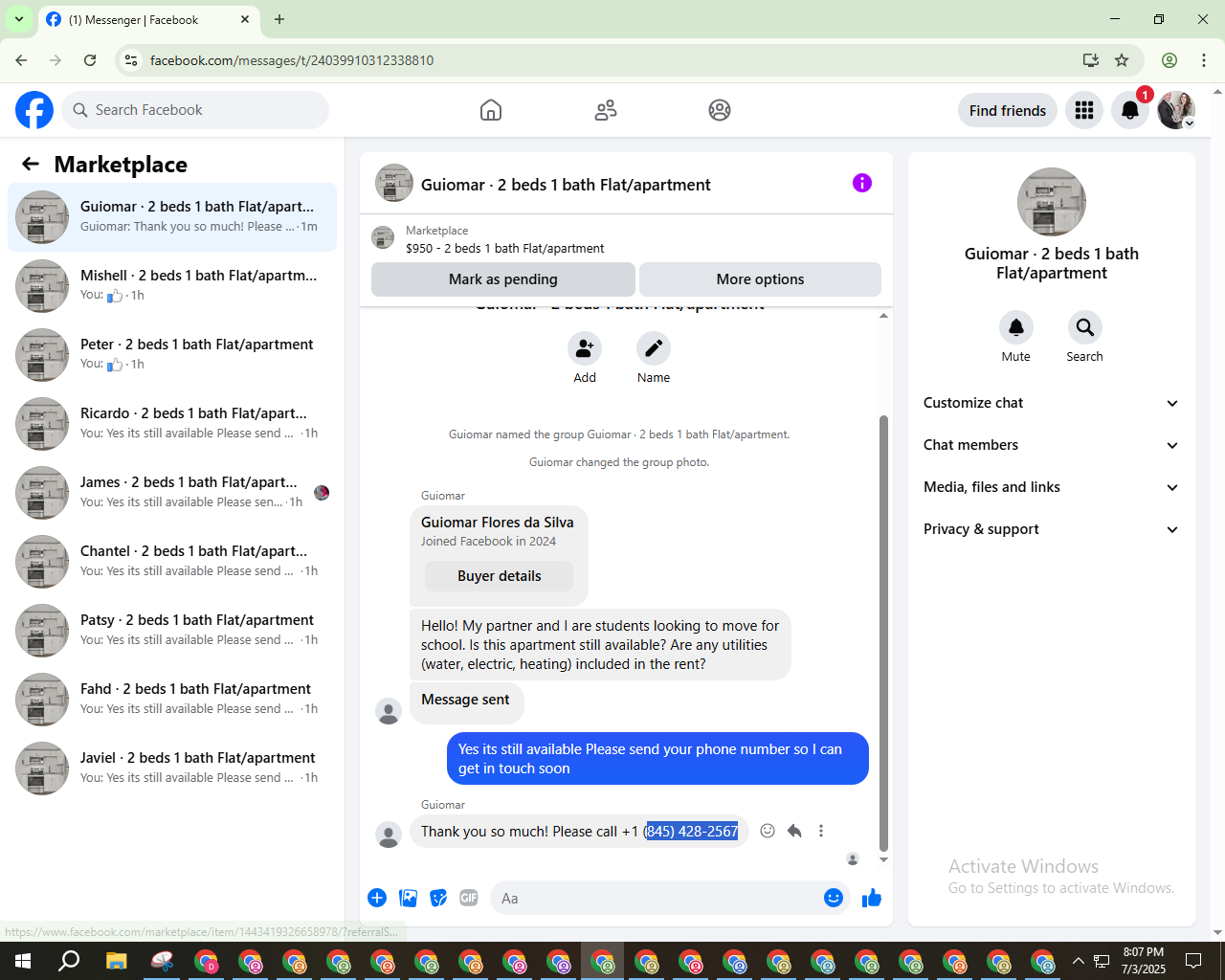Image resolution: width=1225 pixels, height=980 pixels.
Task: Open conversation information purple icon
Action: click(862, 183)
